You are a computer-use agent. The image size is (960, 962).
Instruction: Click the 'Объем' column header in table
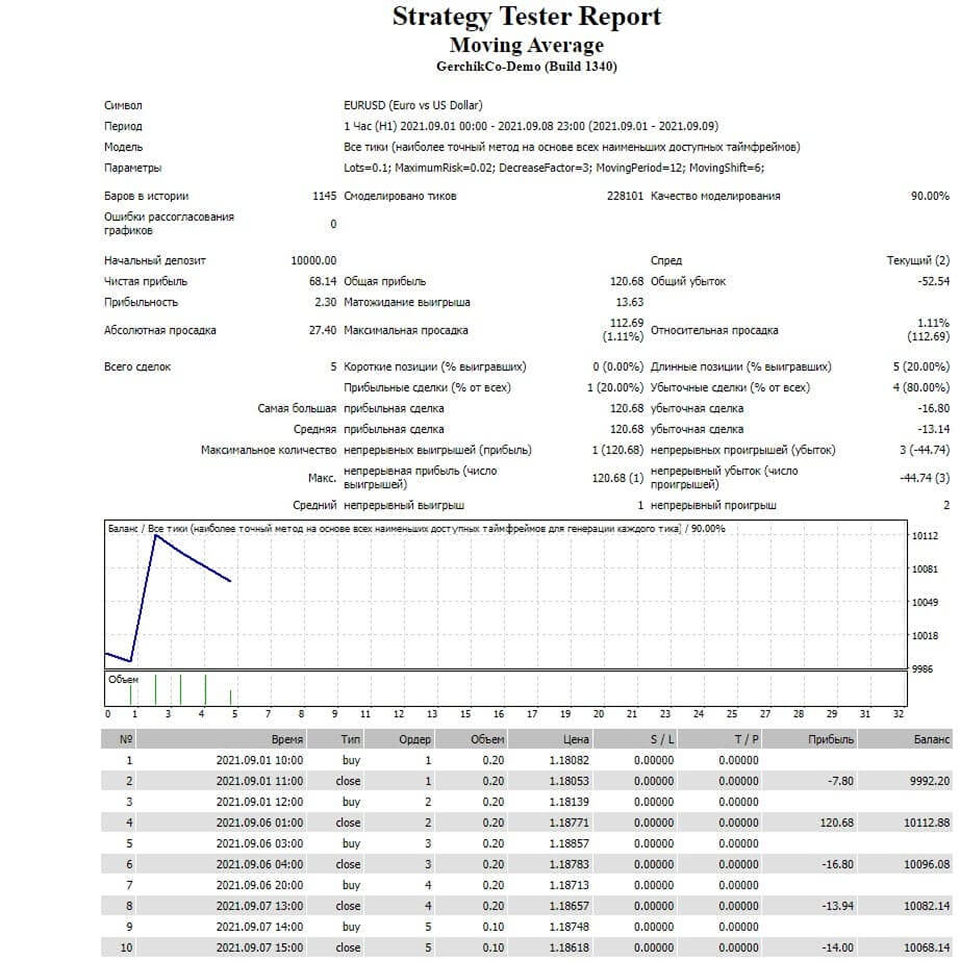[x=487, y=739]
